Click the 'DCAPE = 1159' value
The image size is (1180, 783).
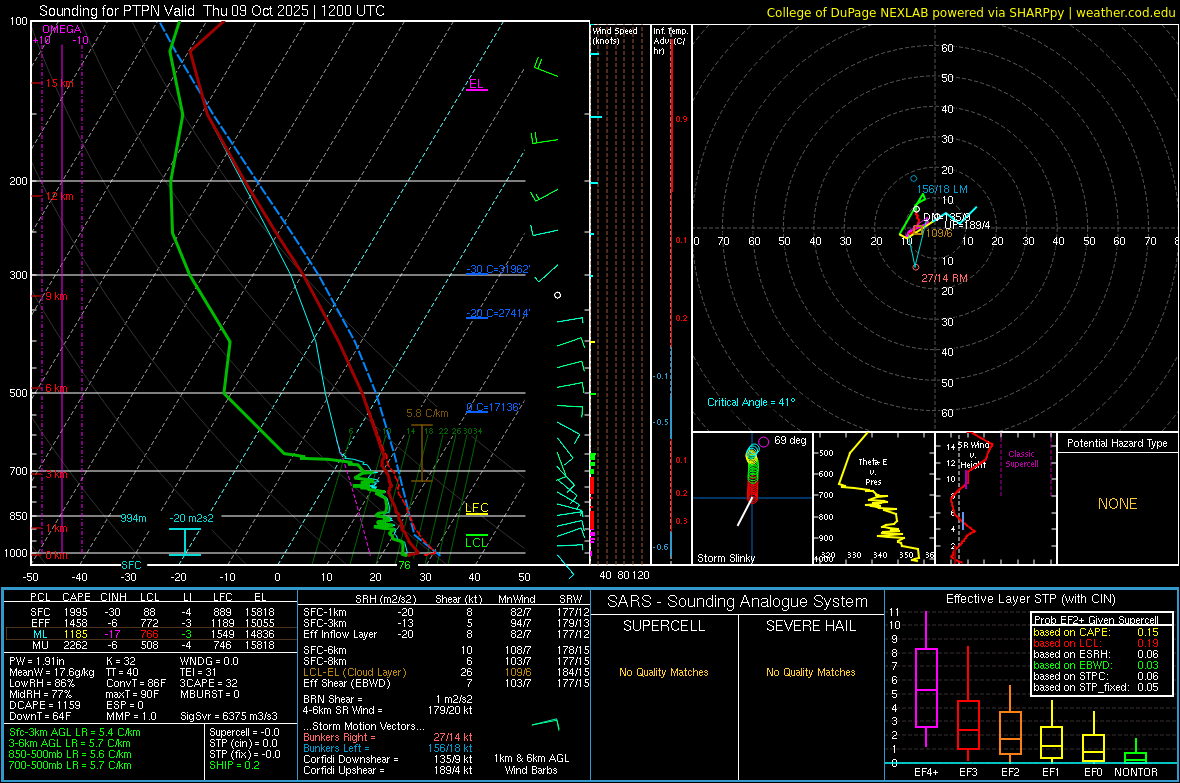pos(44,705)
